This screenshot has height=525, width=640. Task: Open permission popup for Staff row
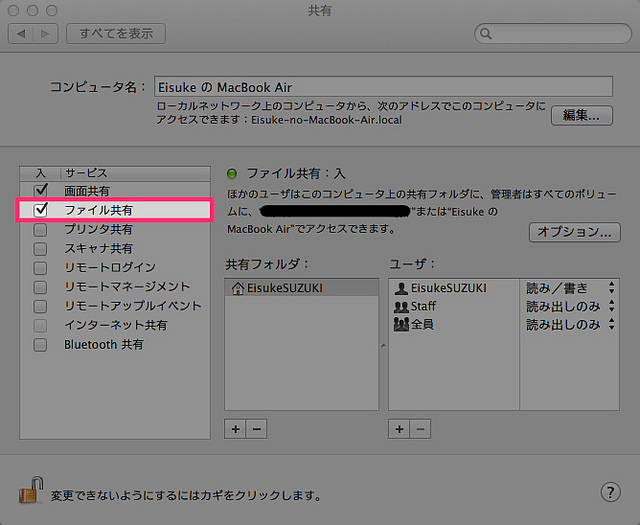click(570, 306)
